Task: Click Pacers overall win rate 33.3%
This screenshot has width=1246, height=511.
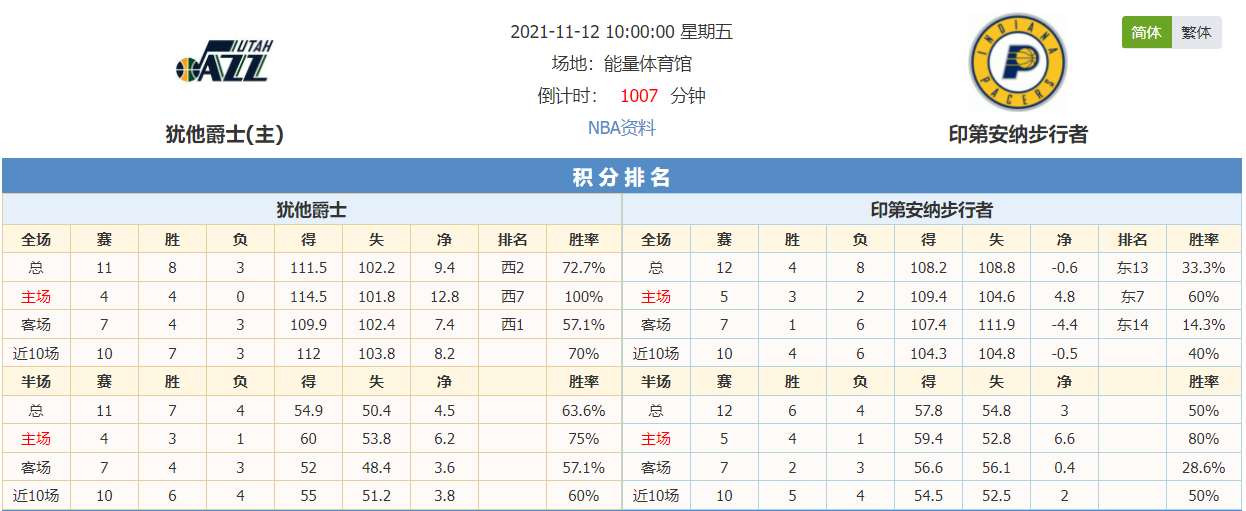Action: 1204,268
